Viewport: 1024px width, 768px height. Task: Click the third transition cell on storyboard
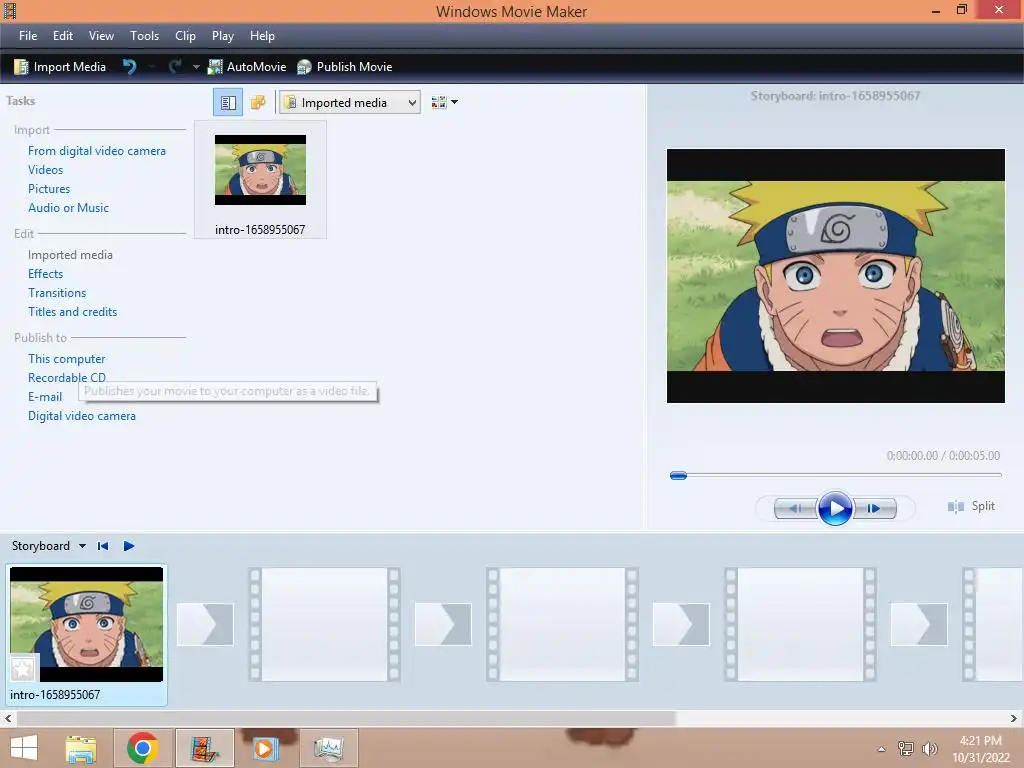click(681, 624)
